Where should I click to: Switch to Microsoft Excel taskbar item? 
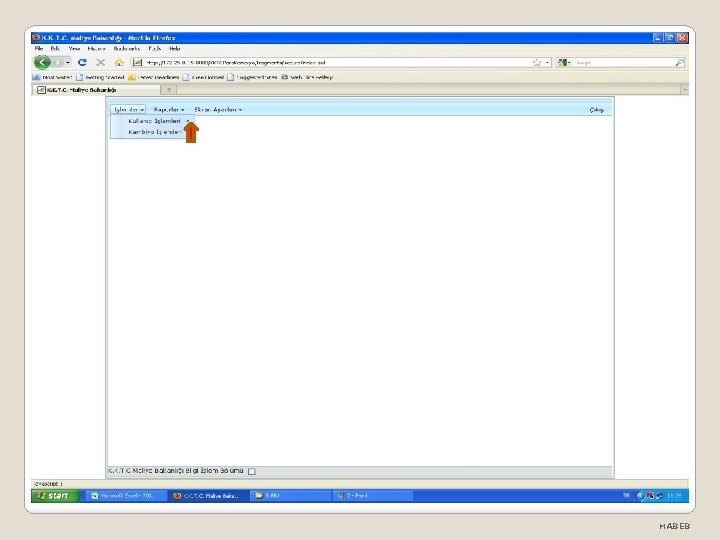click(125, 495)
